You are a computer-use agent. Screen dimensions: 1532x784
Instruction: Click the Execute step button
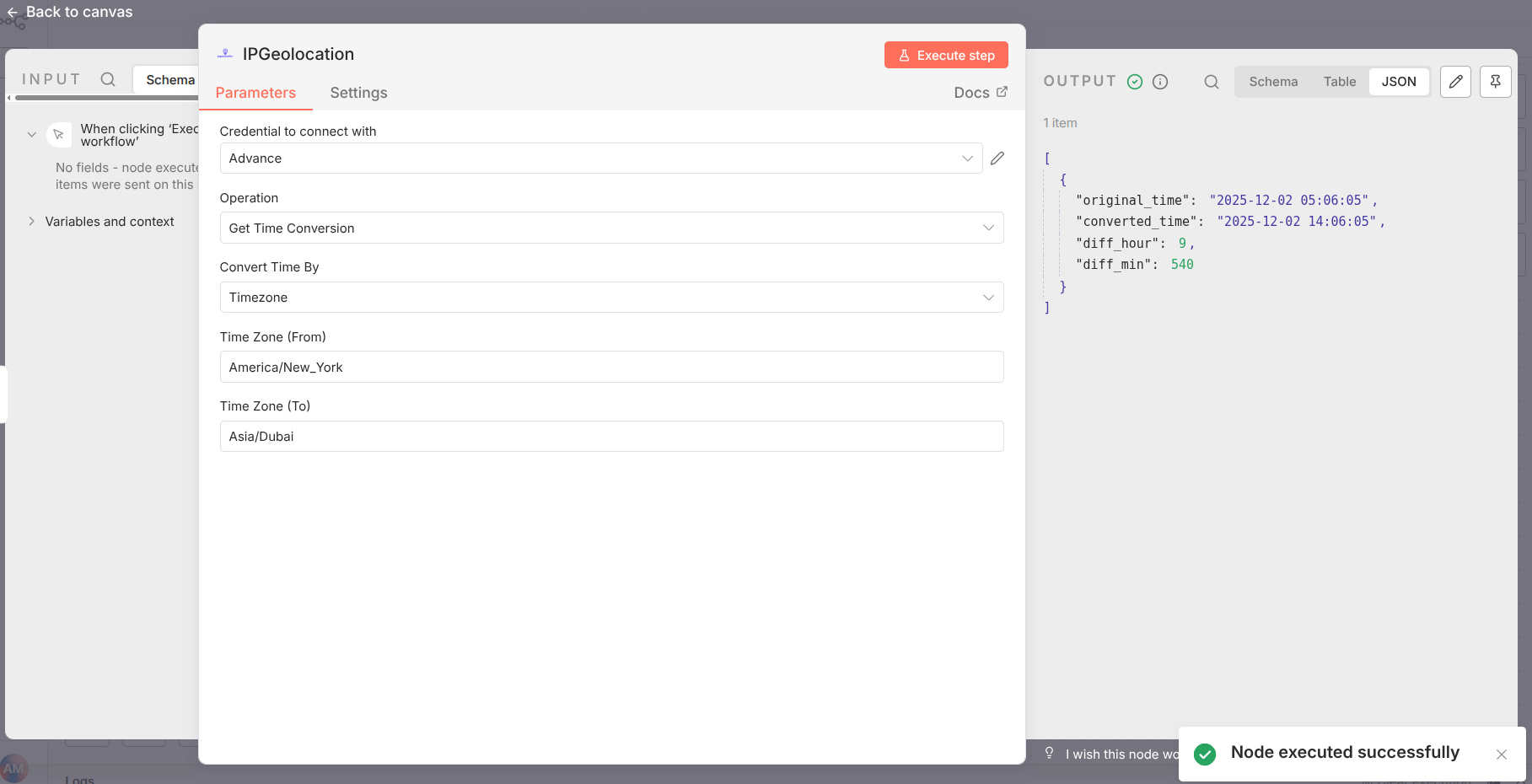(x=945, y=56)
